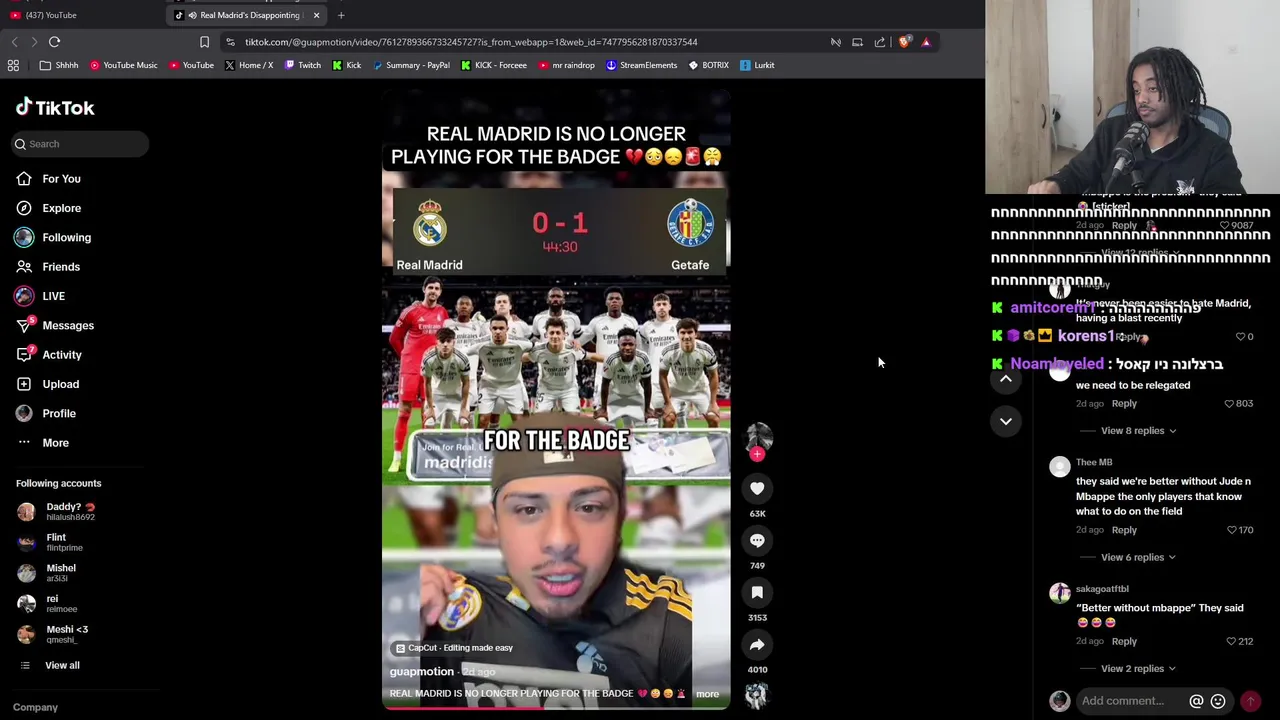Open the emoji picker in comment box
The height and width of the screenshot is (720, 1280).
1218,701
